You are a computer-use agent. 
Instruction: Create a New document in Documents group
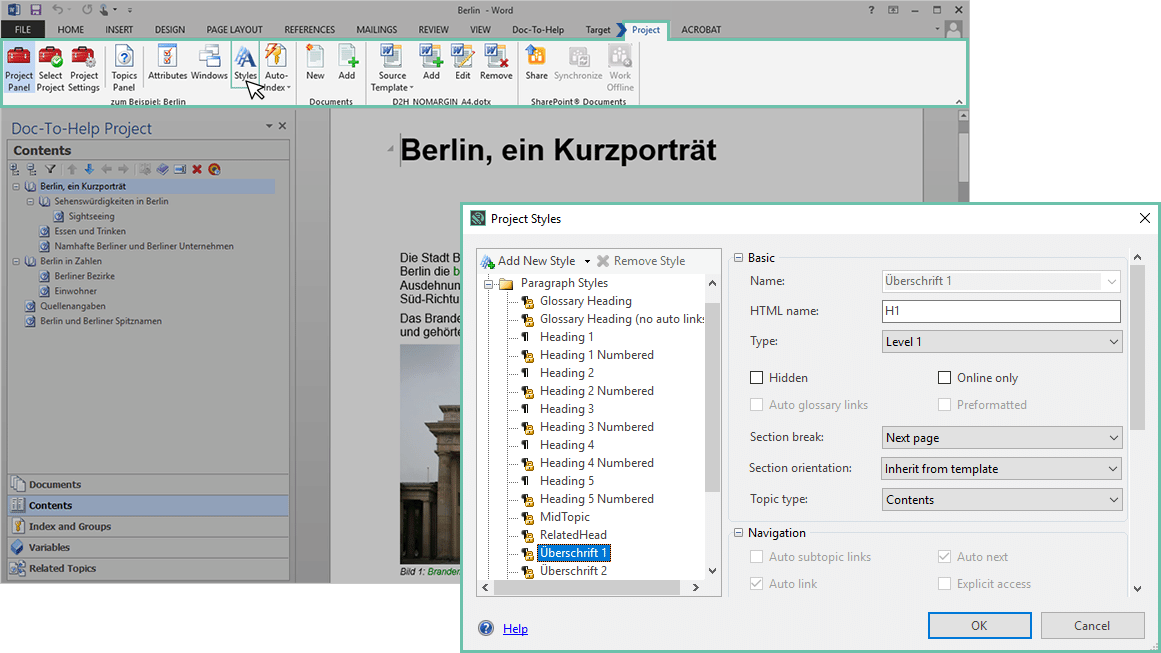(315, 63)
